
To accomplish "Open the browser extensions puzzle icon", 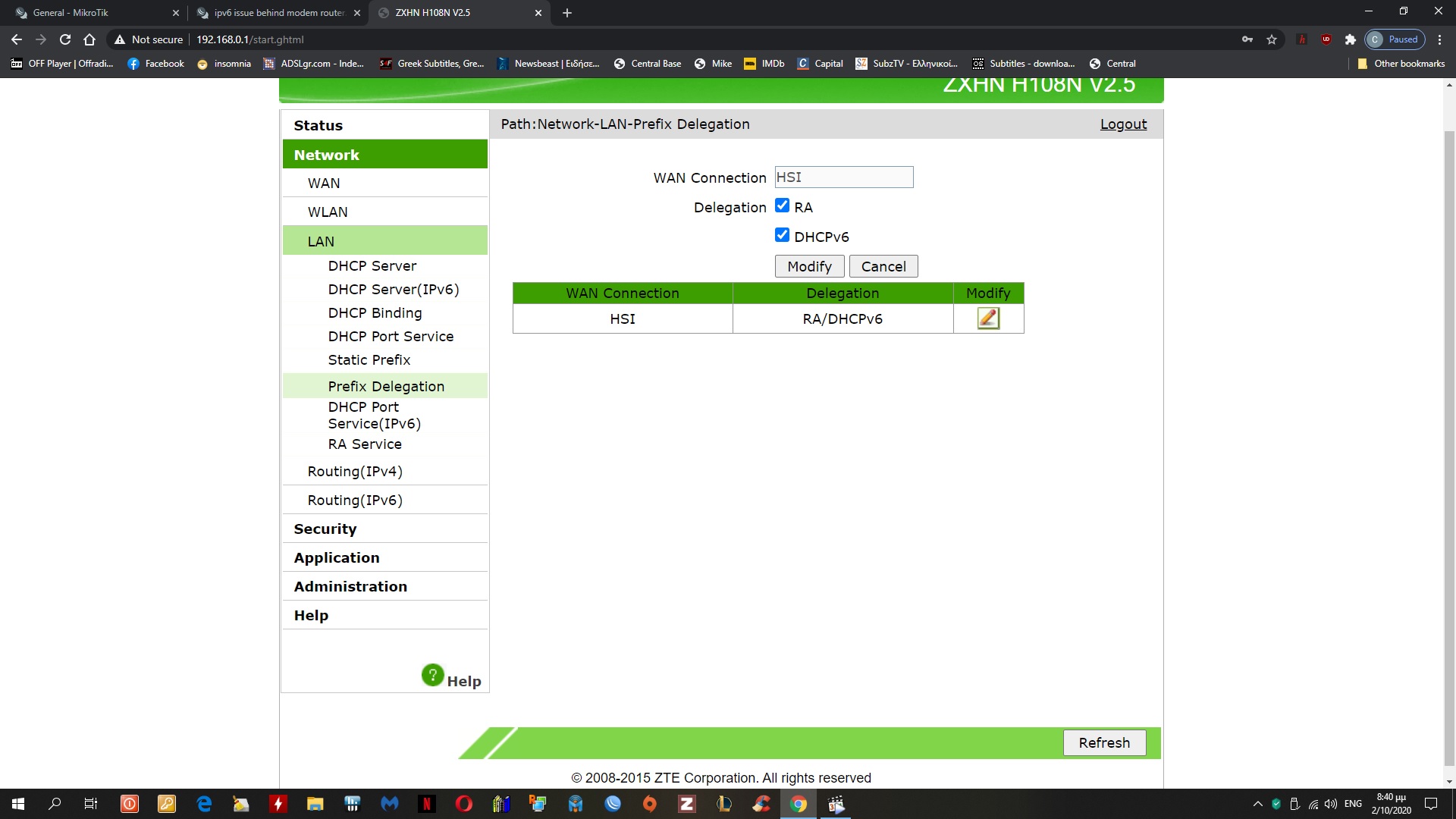I will (1350, 39).
